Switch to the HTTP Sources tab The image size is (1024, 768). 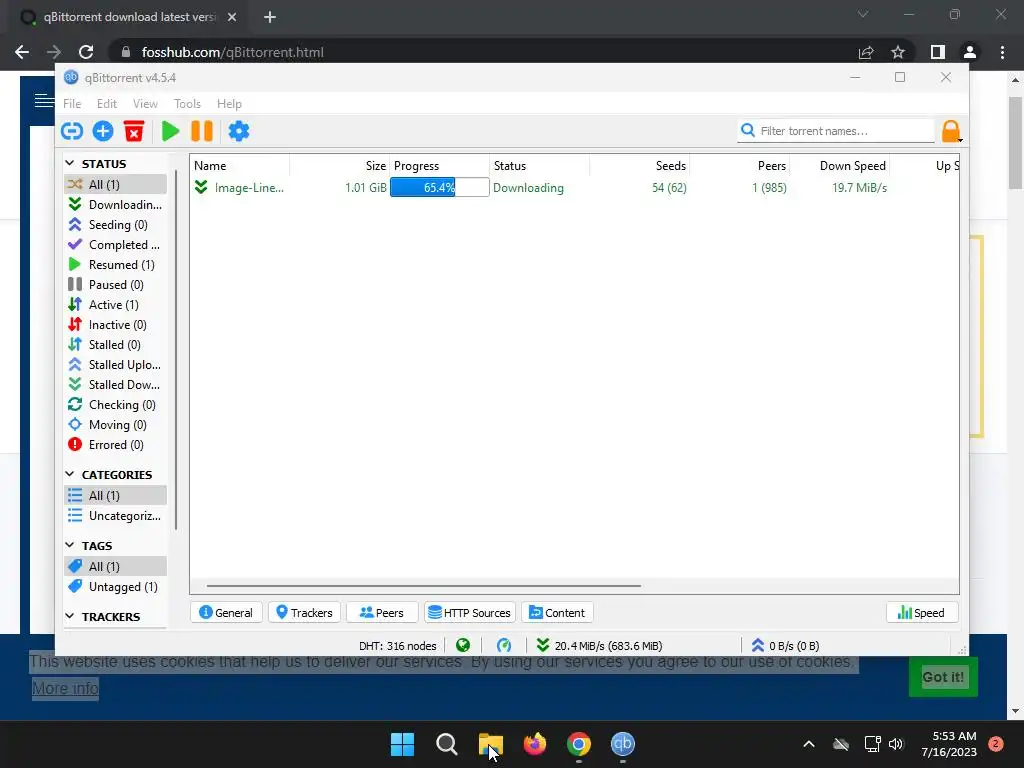(x=470, y=613)
